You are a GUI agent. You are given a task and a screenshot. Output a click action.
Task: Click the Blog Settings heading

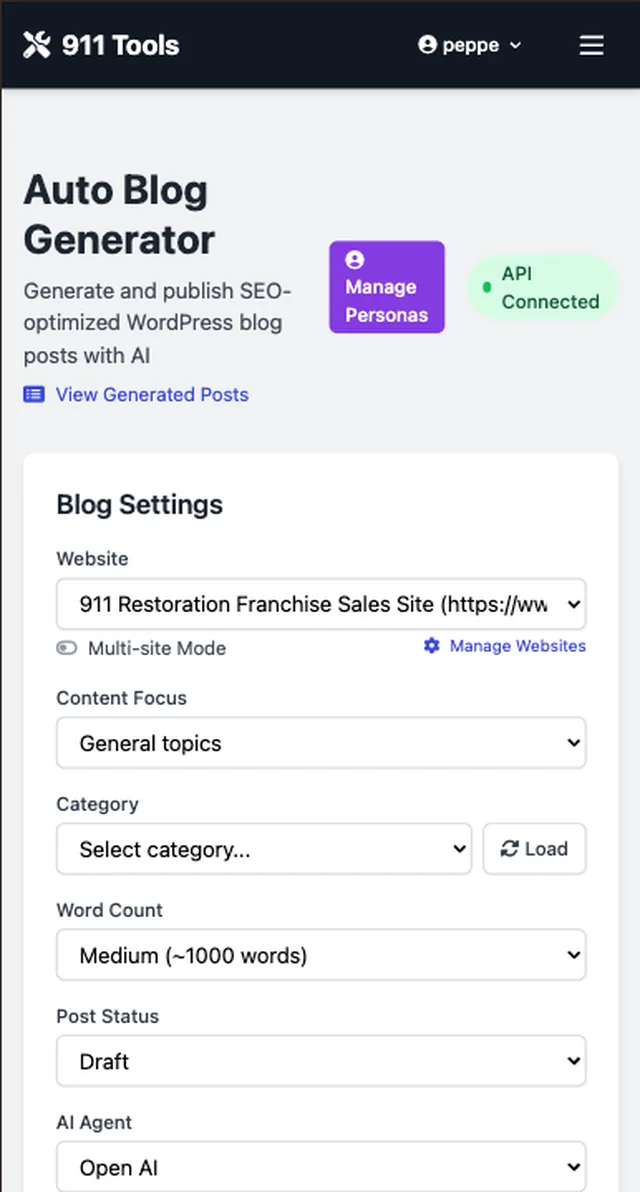[x=140, y=505]
